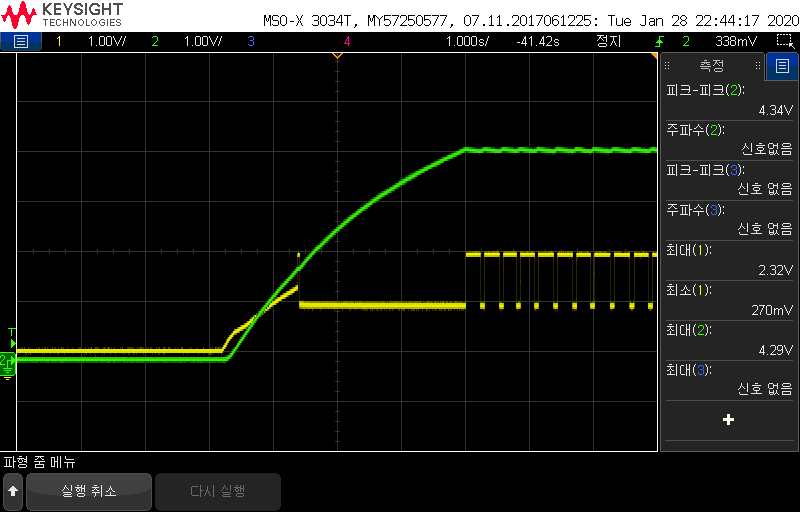Add a new measurement with plus icon
This screenshot has height=512, width=800.
coord(729,420)
